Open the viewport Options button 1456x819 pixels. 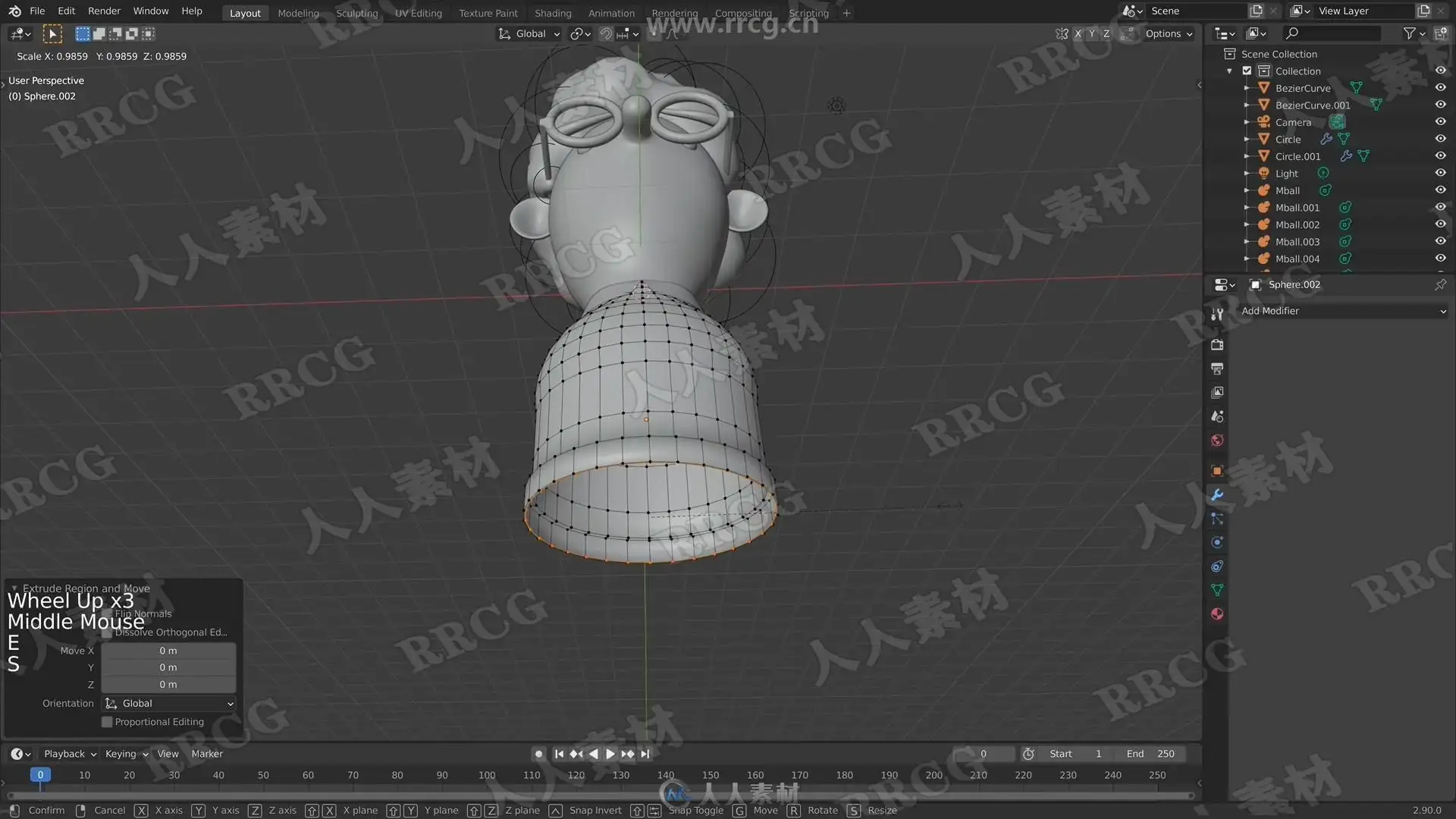tap(1168, 33)
